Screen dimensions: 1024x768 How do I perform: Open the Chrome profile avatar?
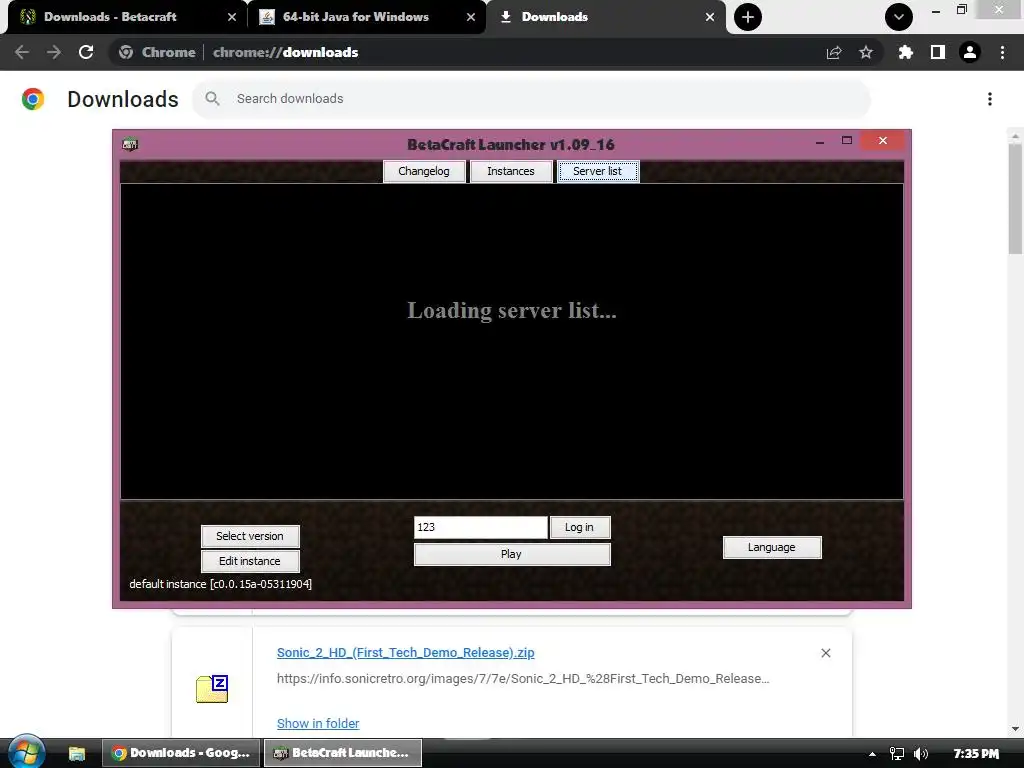tap(970, 52)
